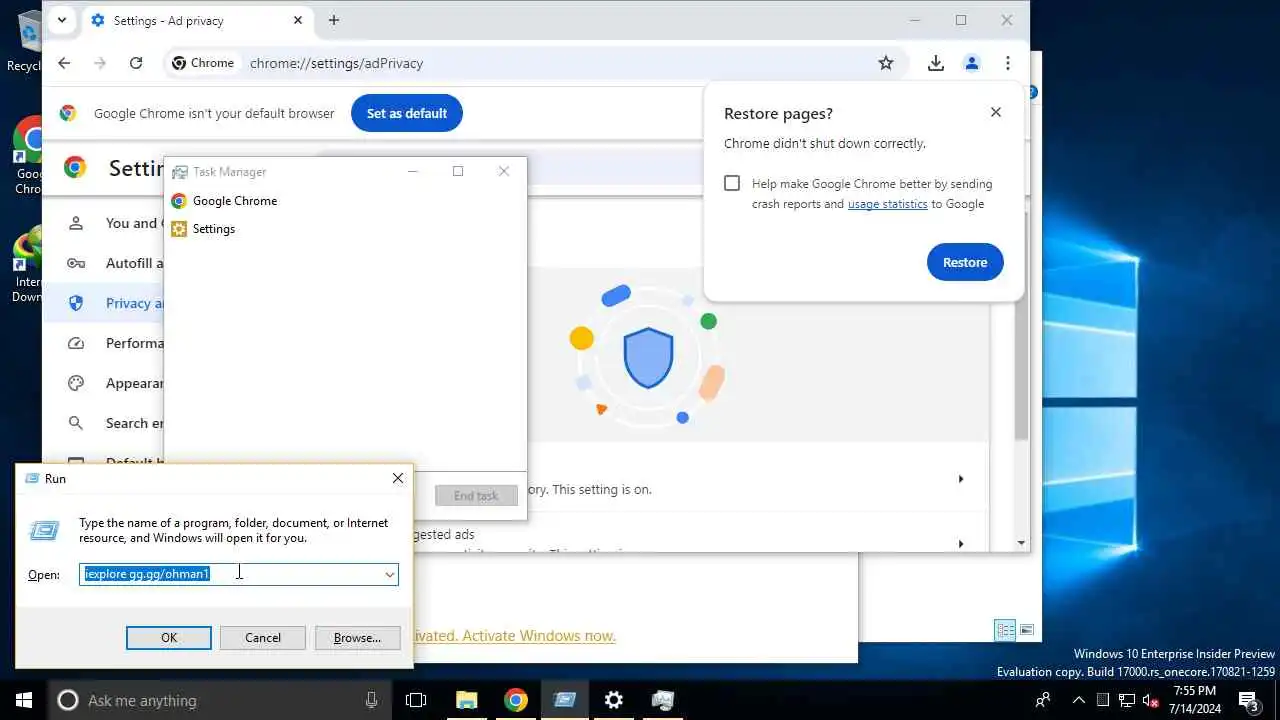The image size is (1280, 720).
Task: Open the usage statistics link
Action: click(887, 204)
